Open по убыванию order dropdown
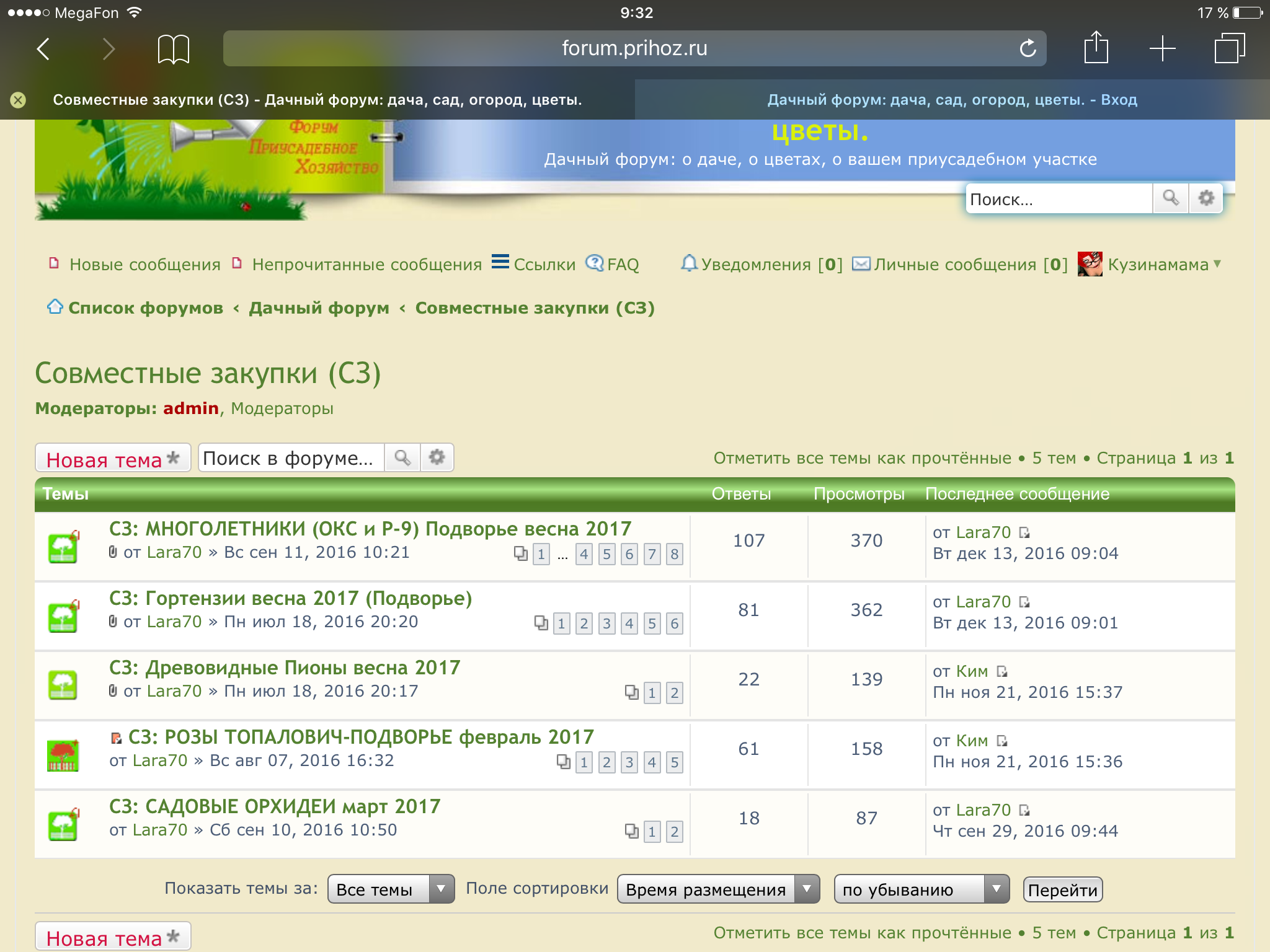The width and height of the screenshot is (1270, 952). [921, 889]
